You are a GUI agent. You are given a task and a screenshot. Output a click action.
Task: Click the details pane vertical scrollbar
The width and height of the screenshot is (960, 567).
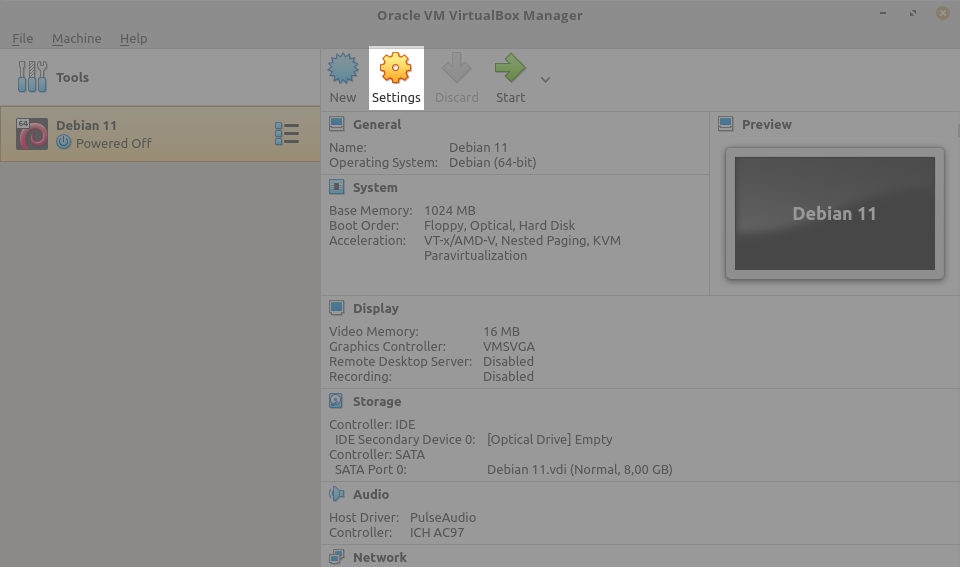point(958,130)
